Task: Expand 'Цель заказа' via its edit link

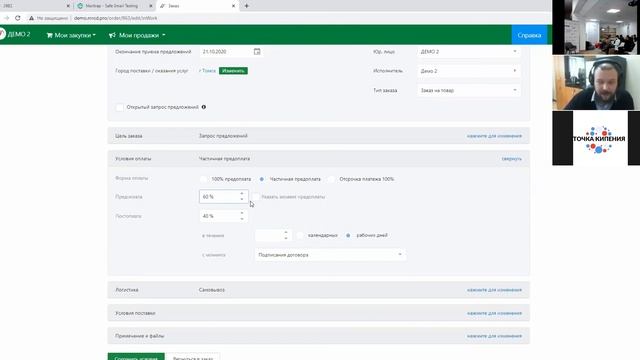Action: click(x=494, y=136)
